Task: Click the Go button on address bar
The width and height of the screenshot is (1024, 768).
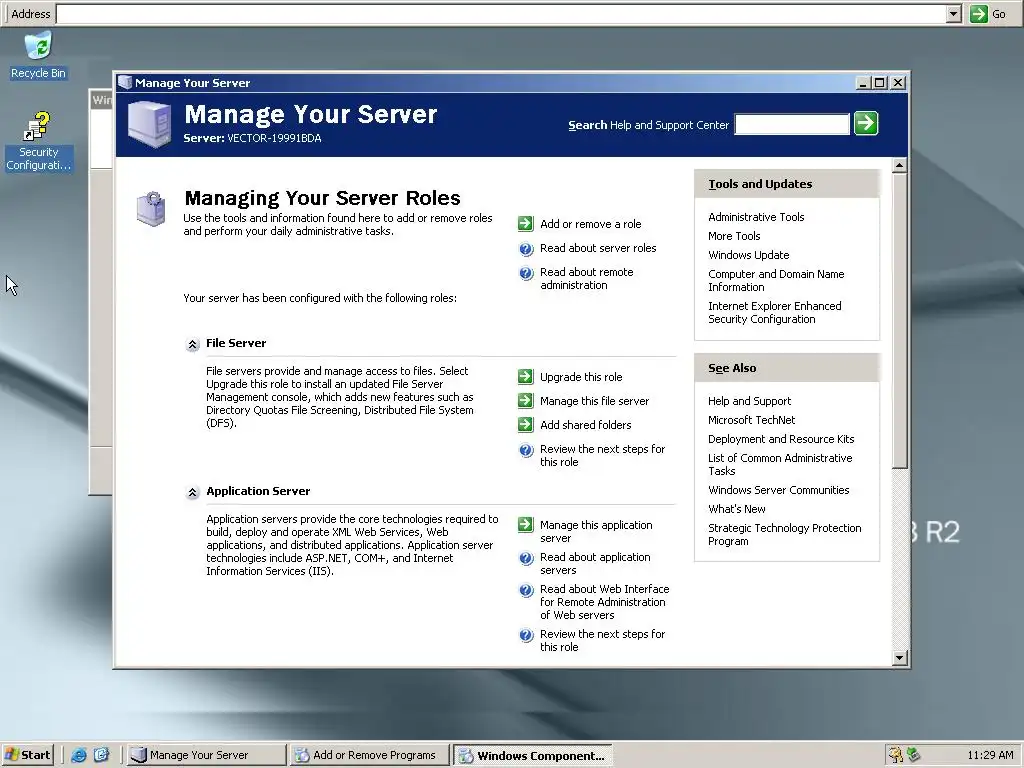Action: (988, 14)
